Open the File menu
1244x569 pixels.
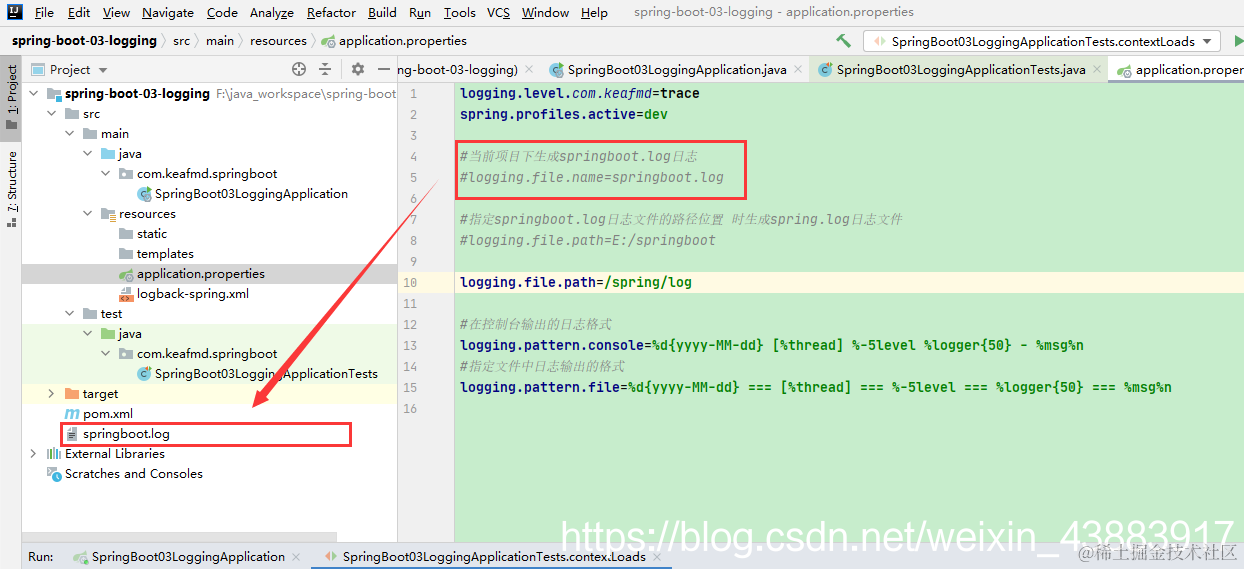tap(44, 12)
